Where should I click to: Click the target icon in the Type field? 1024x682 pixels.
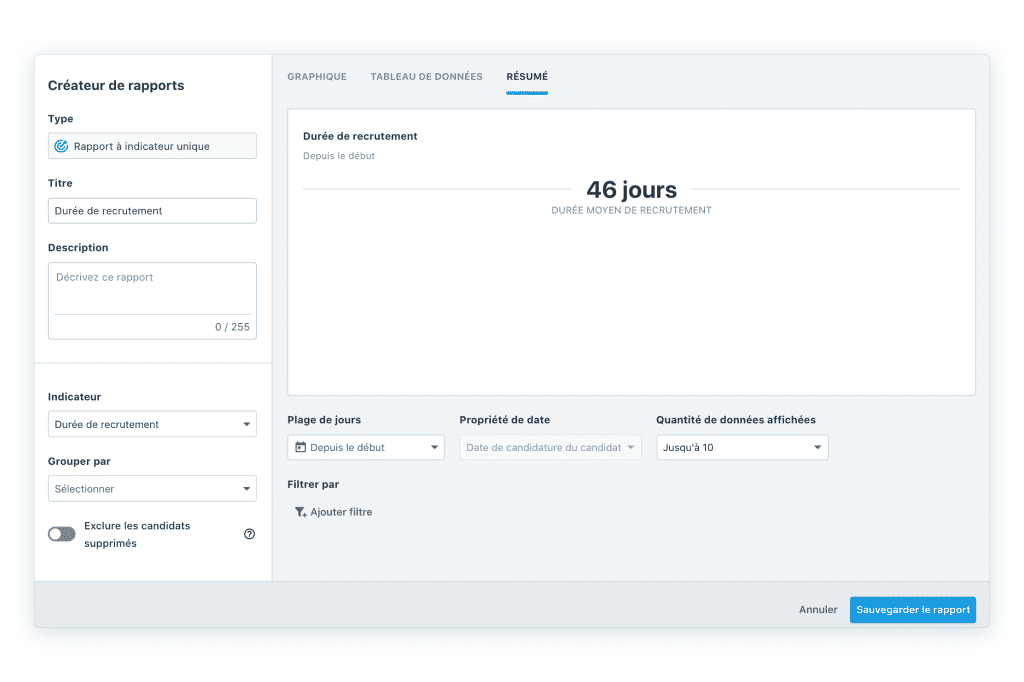(61, 146)
